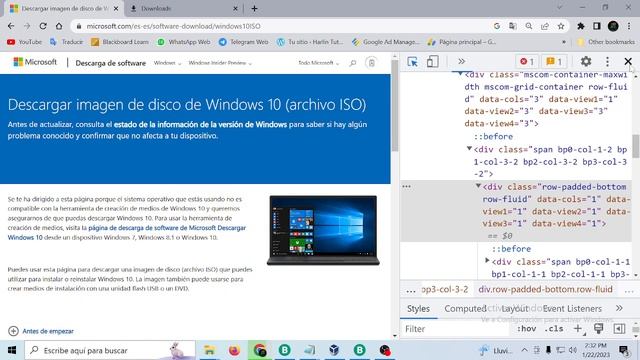Open Telegram Web bookmark
Image resolution: width=640 pixels, height=360 pixels.
[x=244, y=42]
